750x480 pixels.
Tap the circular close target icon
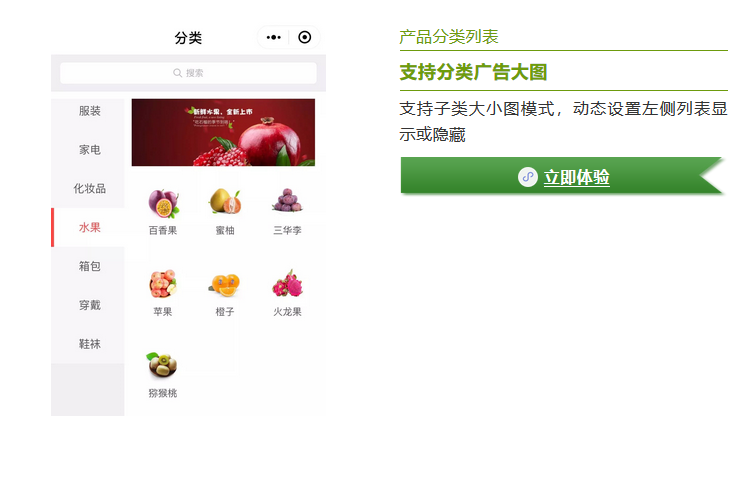(x=305, y=37)
